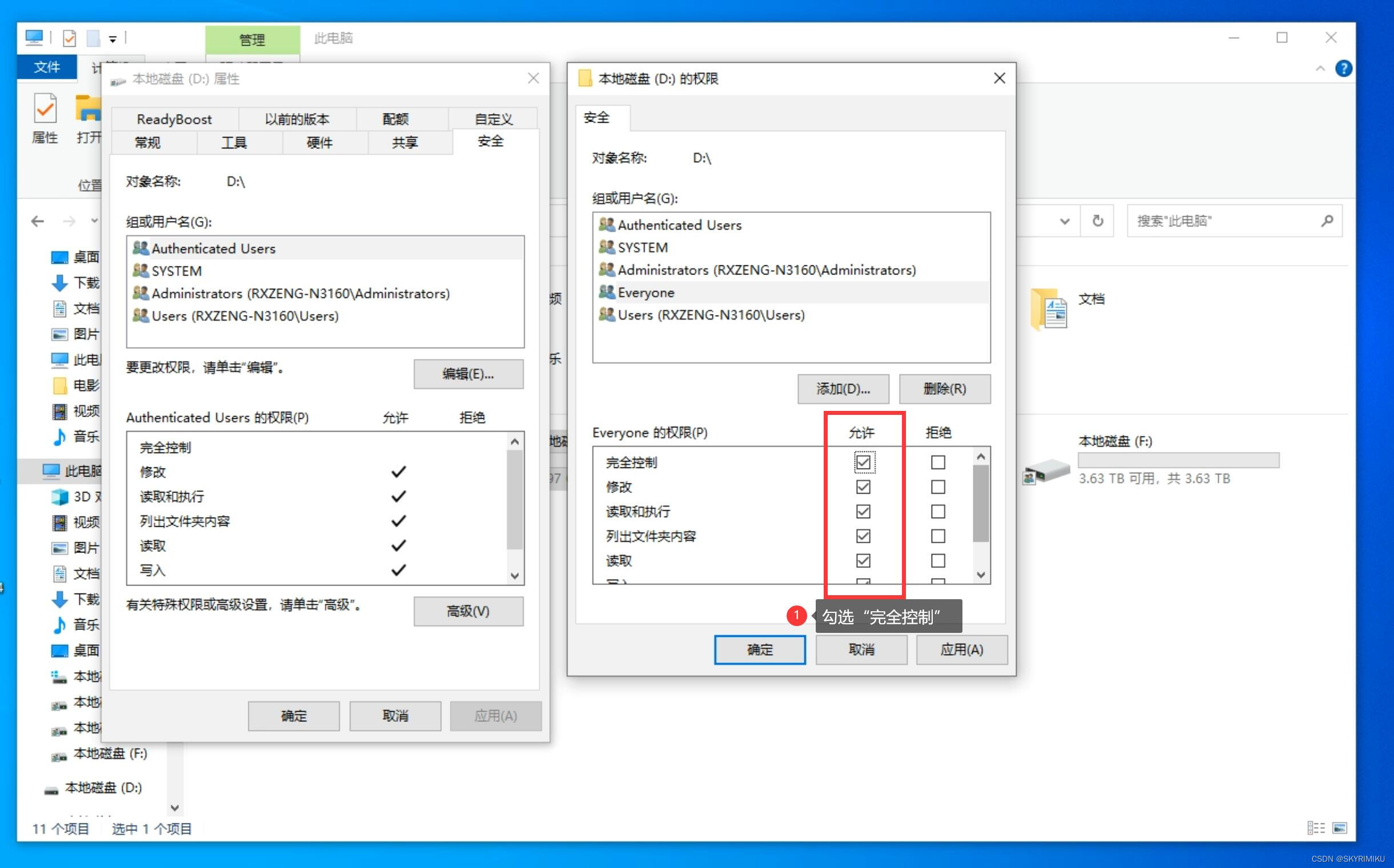
Task: Select Authenticated Users in permissions dialog list
Action: (791, 225)
